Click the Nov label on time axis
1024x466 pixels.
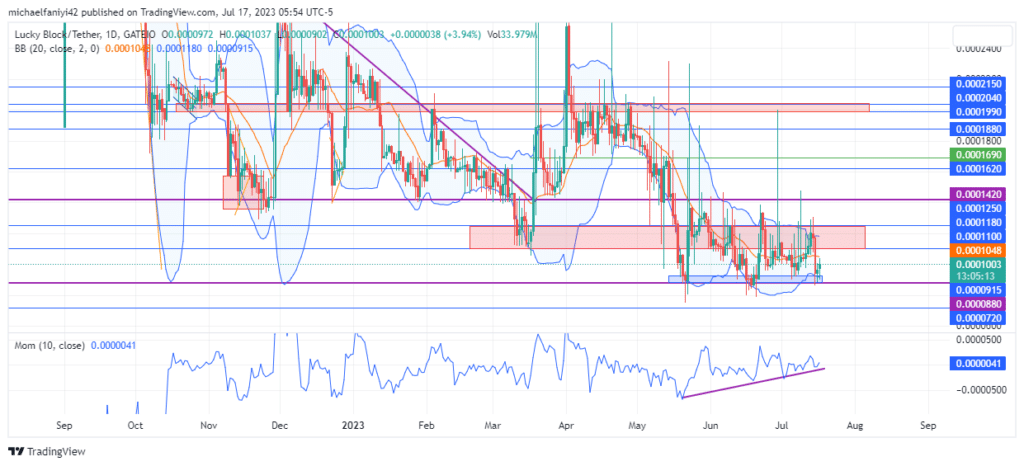[208, 425]
